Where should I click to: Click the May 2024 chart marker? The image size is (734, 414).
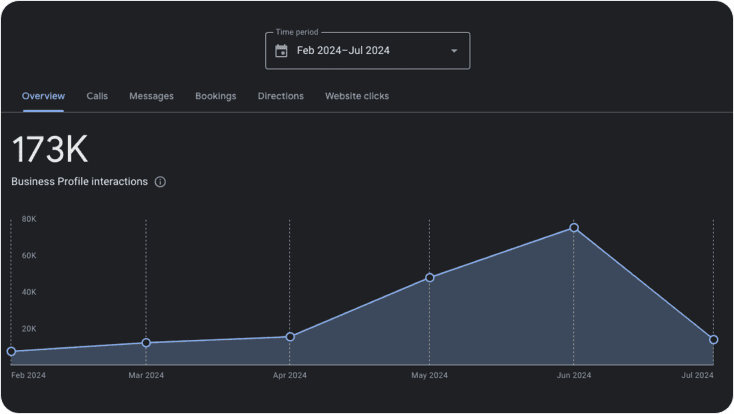[x=430, y=278]
